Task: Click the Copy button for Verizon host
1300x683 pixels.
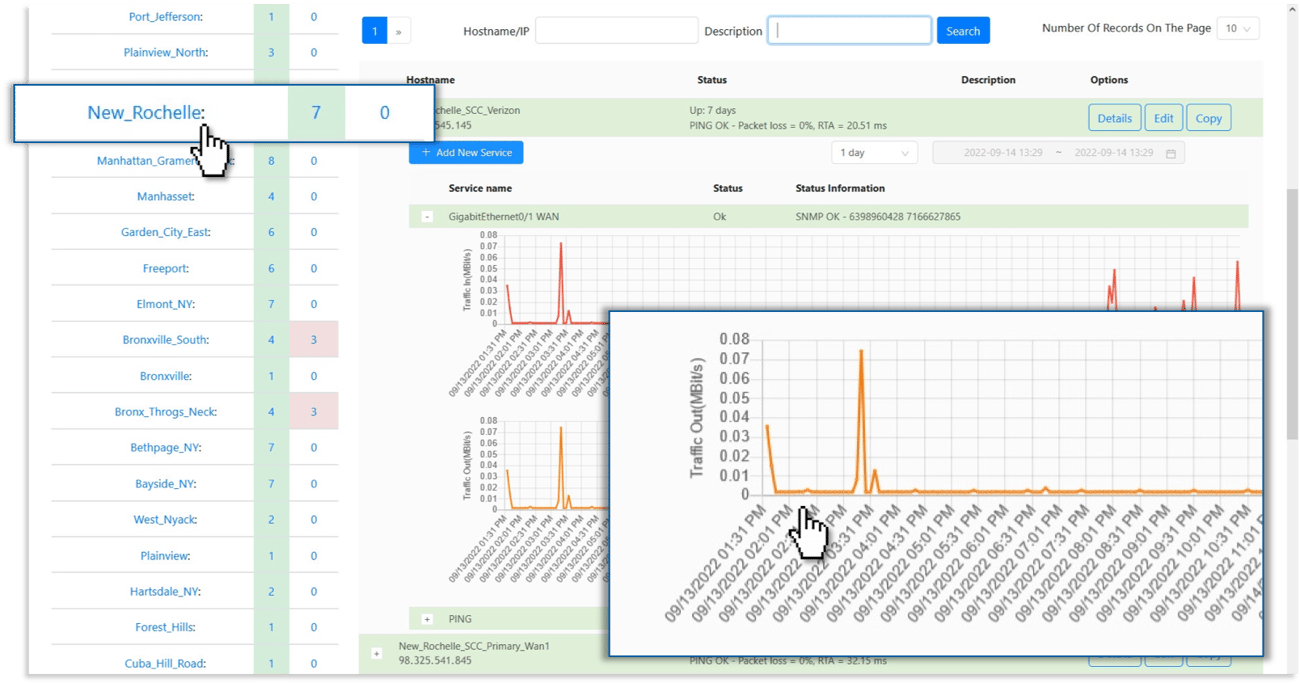Action: tap(1208, 118)
